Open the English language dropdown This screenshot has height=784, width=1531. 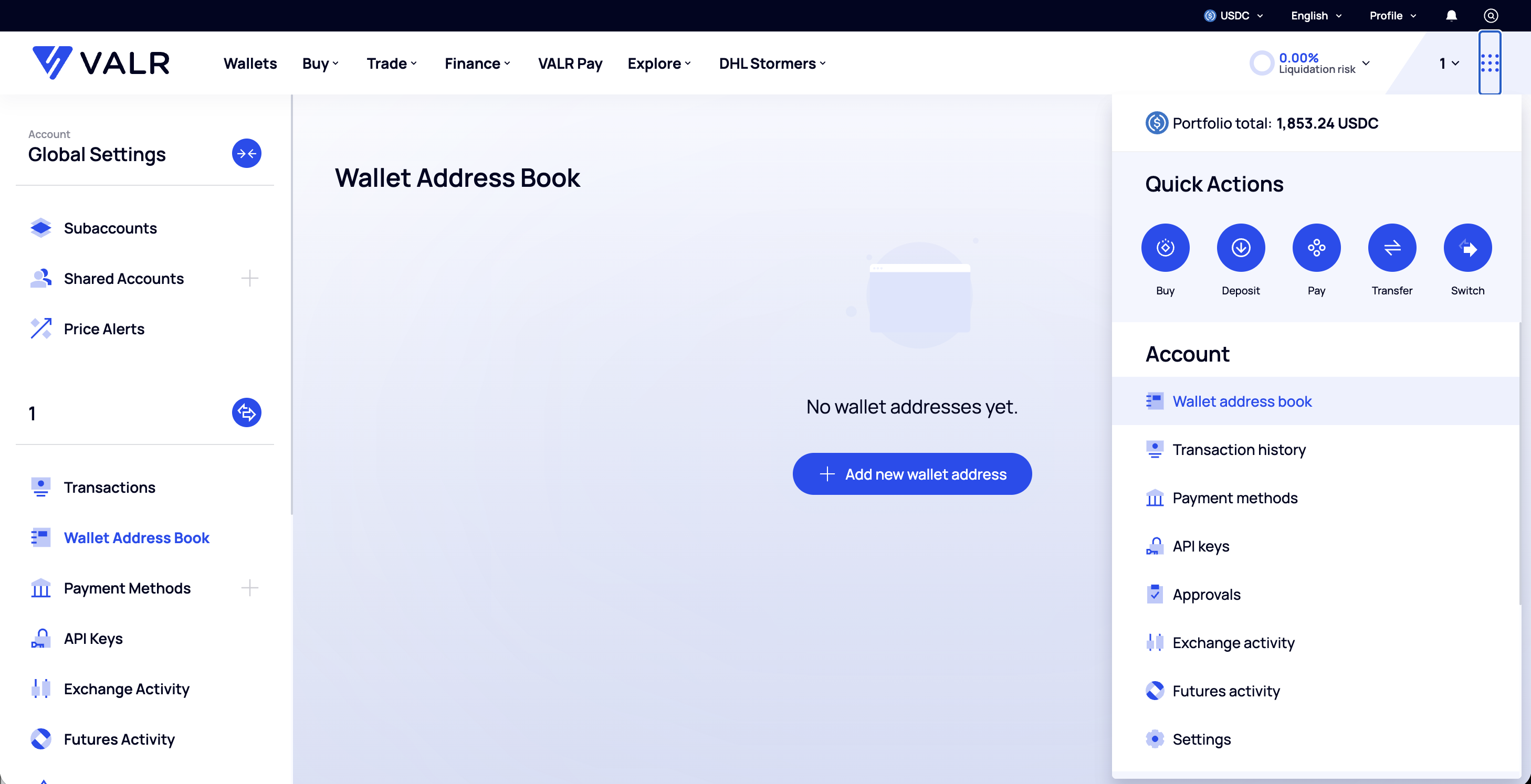[1315, 15]
